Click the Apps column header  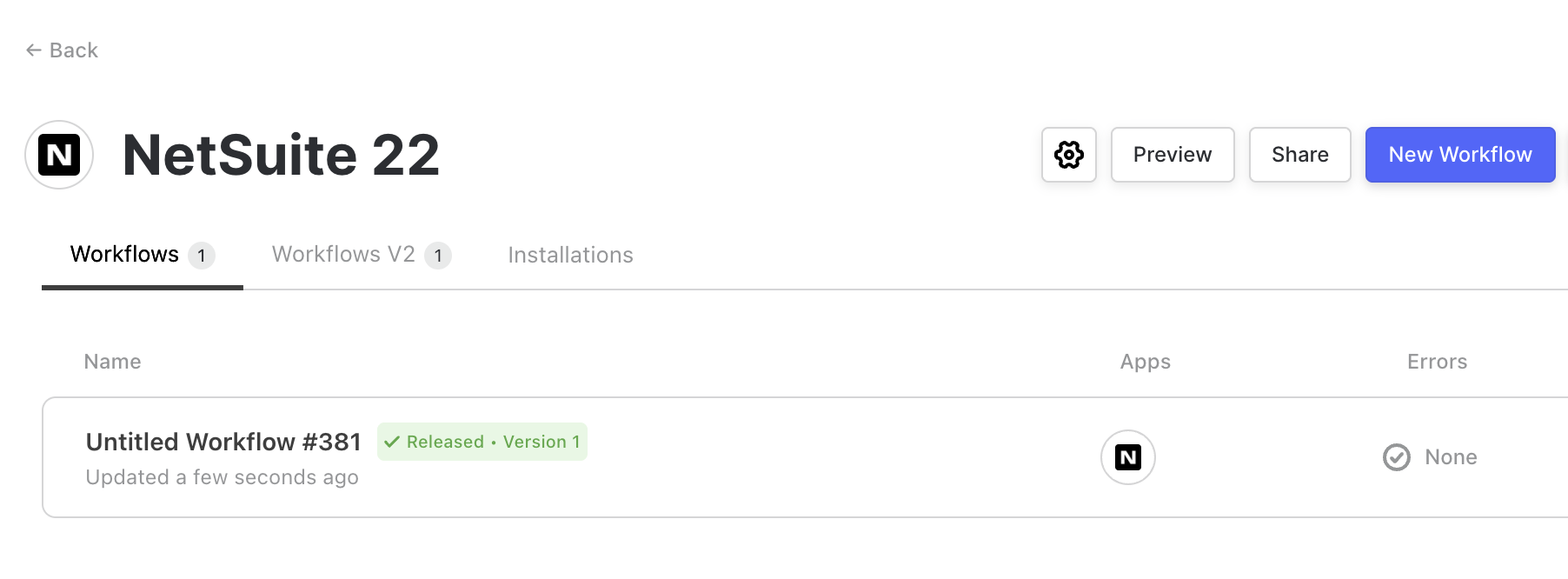(x=1145, y=362)
